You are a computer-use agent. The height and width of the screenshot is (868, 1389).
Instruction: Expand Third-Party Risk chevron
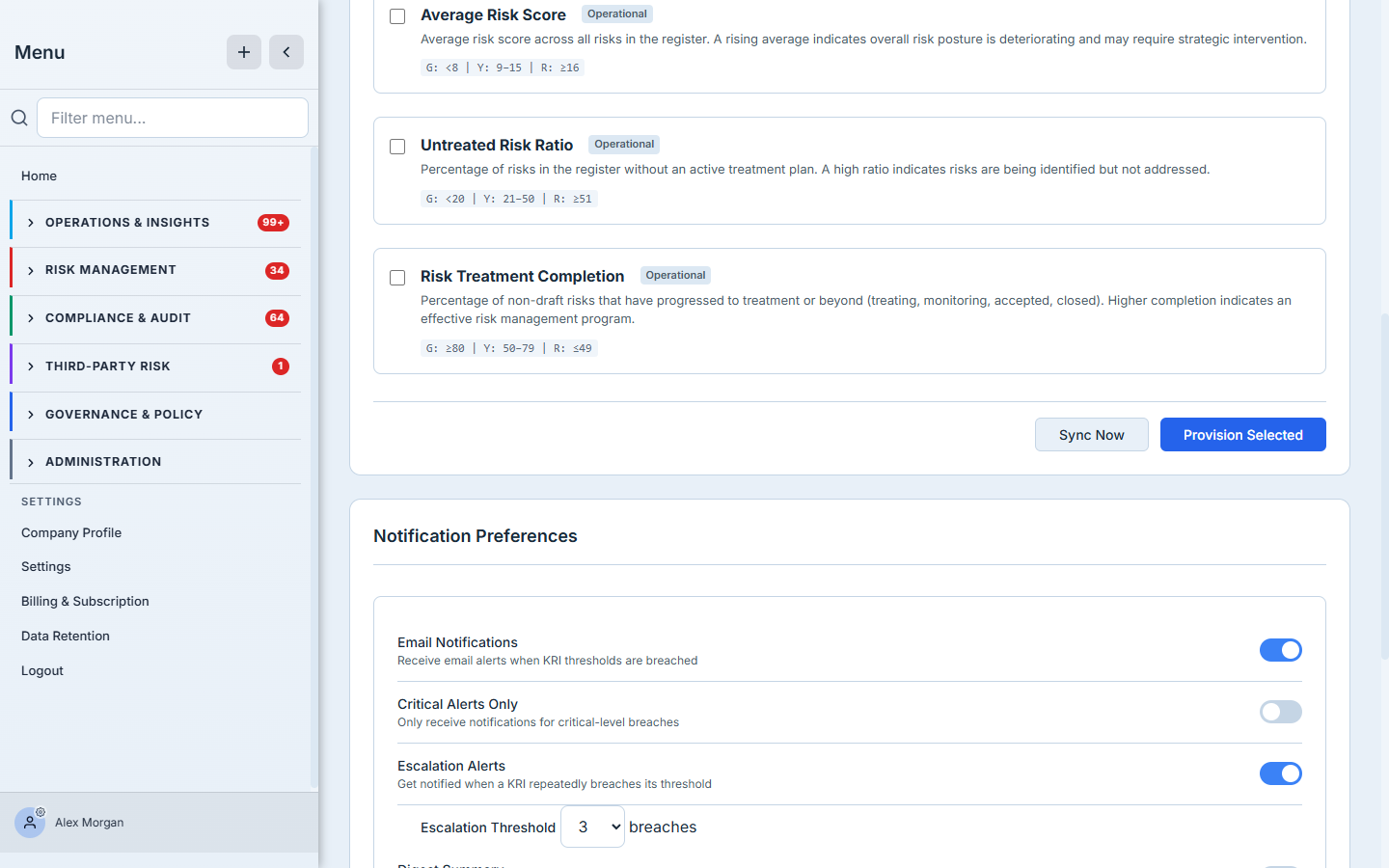tap(31, 366)
